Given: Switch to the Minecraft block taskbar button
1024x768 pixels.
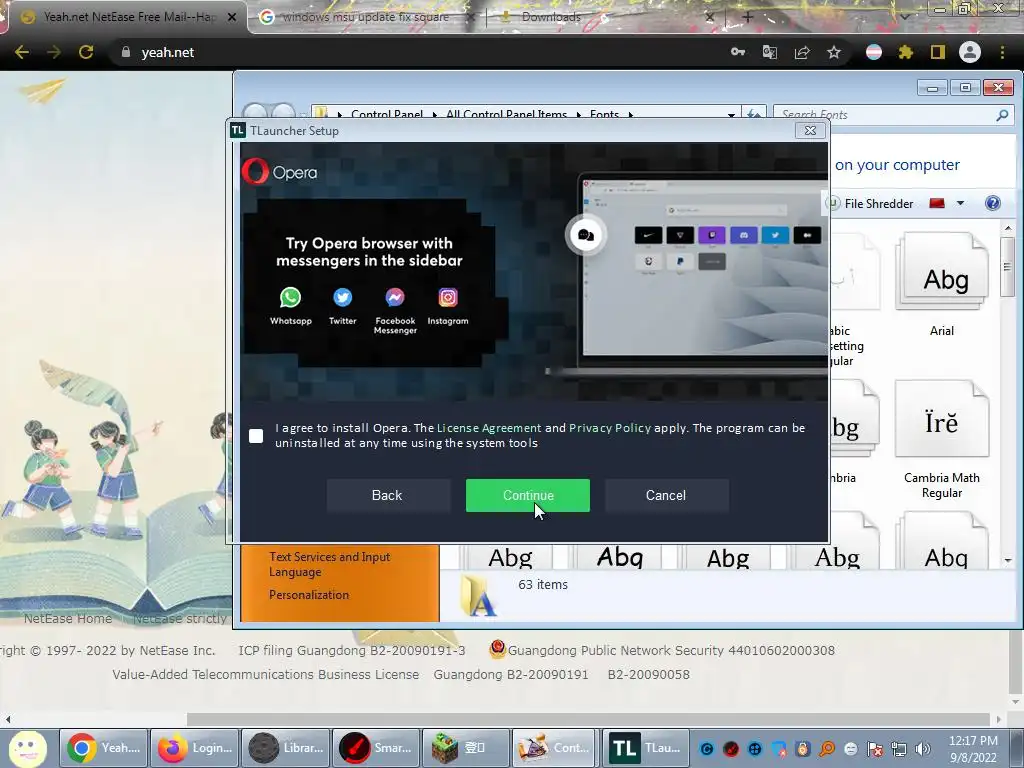Looking at the screenshot, I should [x=466, y=748].
